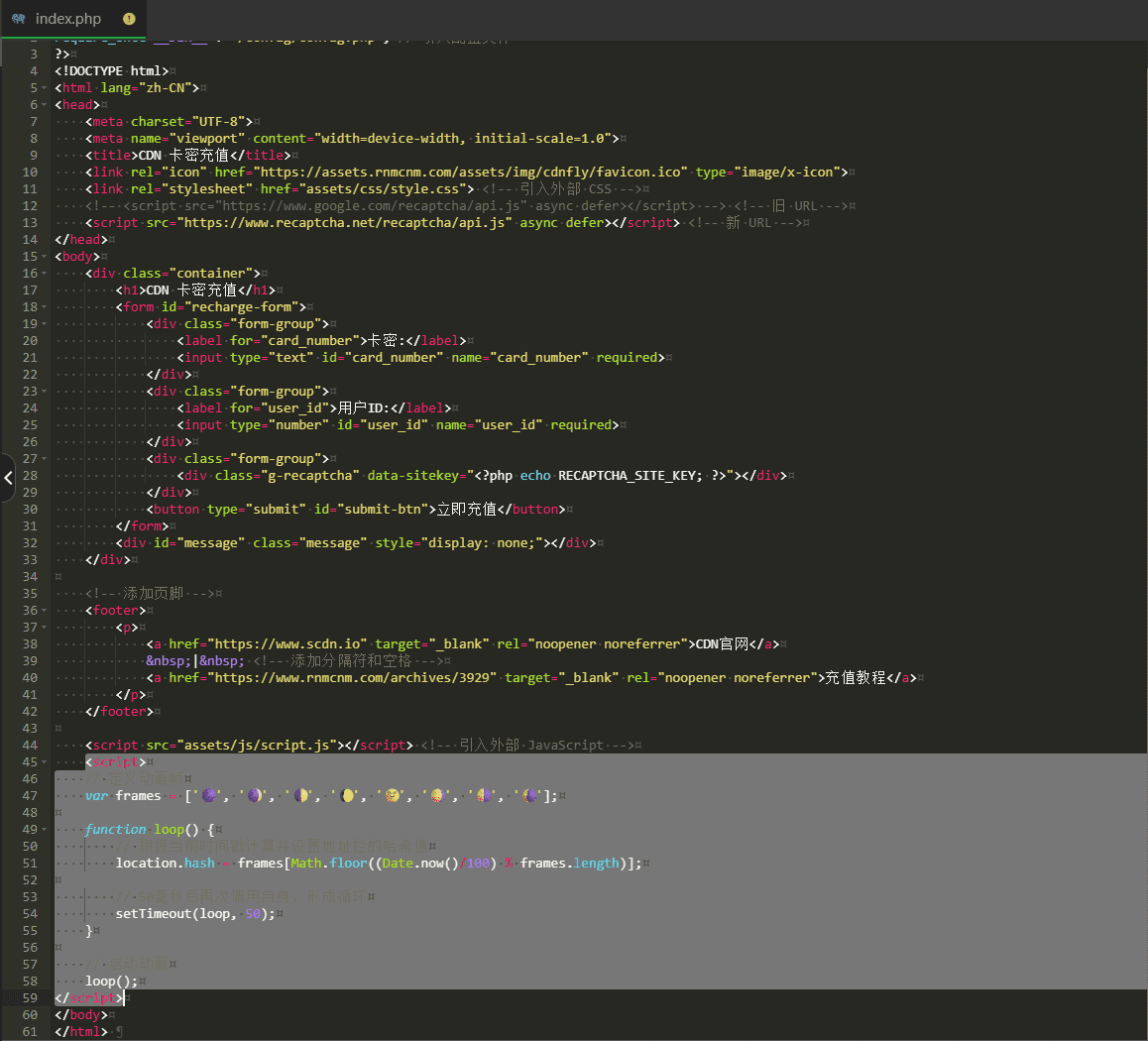This screenshot has width=1148, height=1041.
Task: Collapse the paragraph fold on line 37
Action: pyautogui.click(x=44, y=627)
